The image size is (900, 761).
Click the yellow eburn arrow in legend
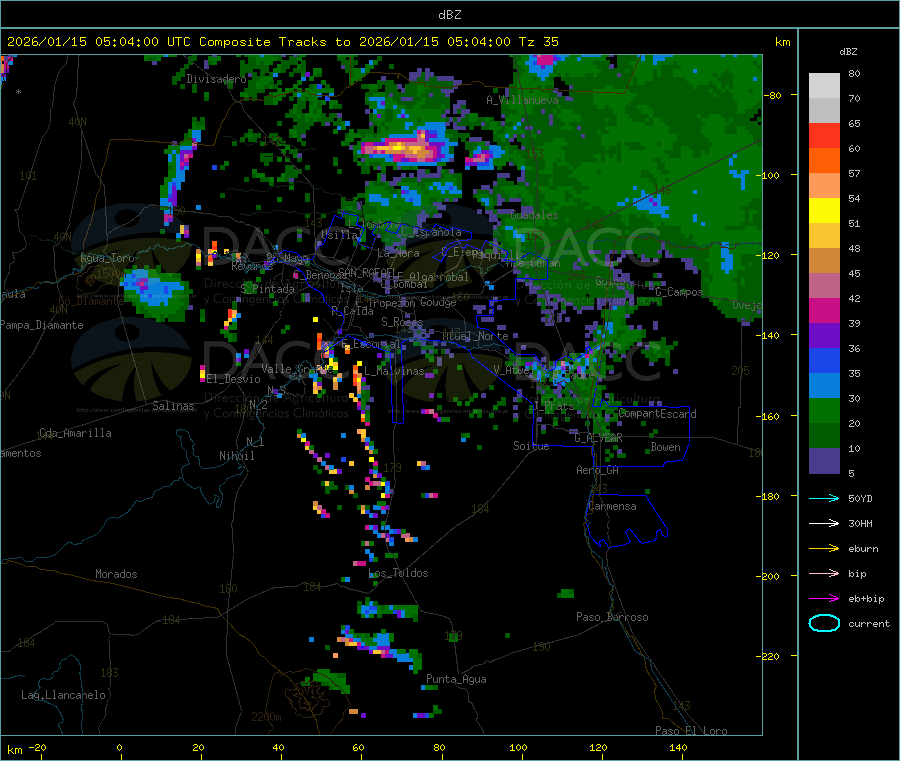pos(824,549)
